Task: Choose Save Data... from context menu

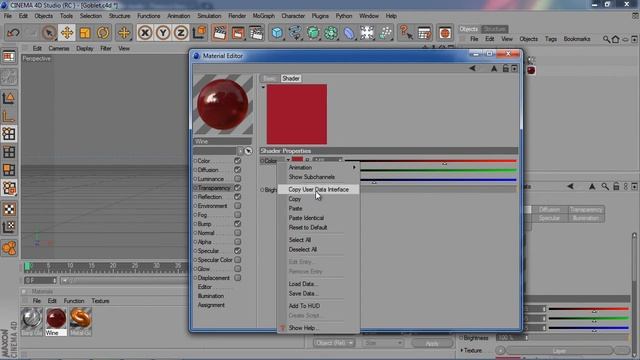Action: (x=303, y=293)
